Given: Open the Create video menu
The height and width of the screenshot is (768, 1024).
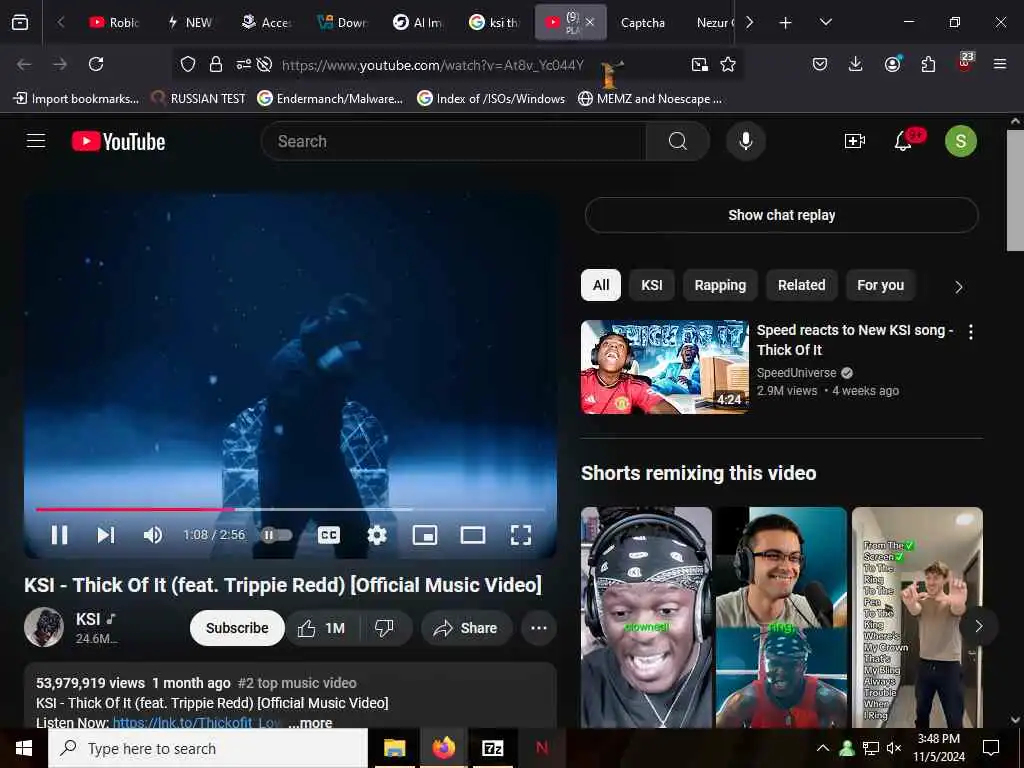Looking at the screenshot, I should coord(855,141).
